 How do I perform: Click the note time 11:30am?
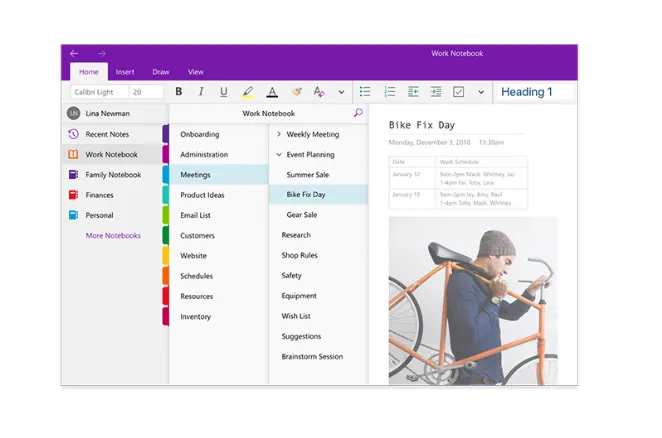click(x=491, y=142)
